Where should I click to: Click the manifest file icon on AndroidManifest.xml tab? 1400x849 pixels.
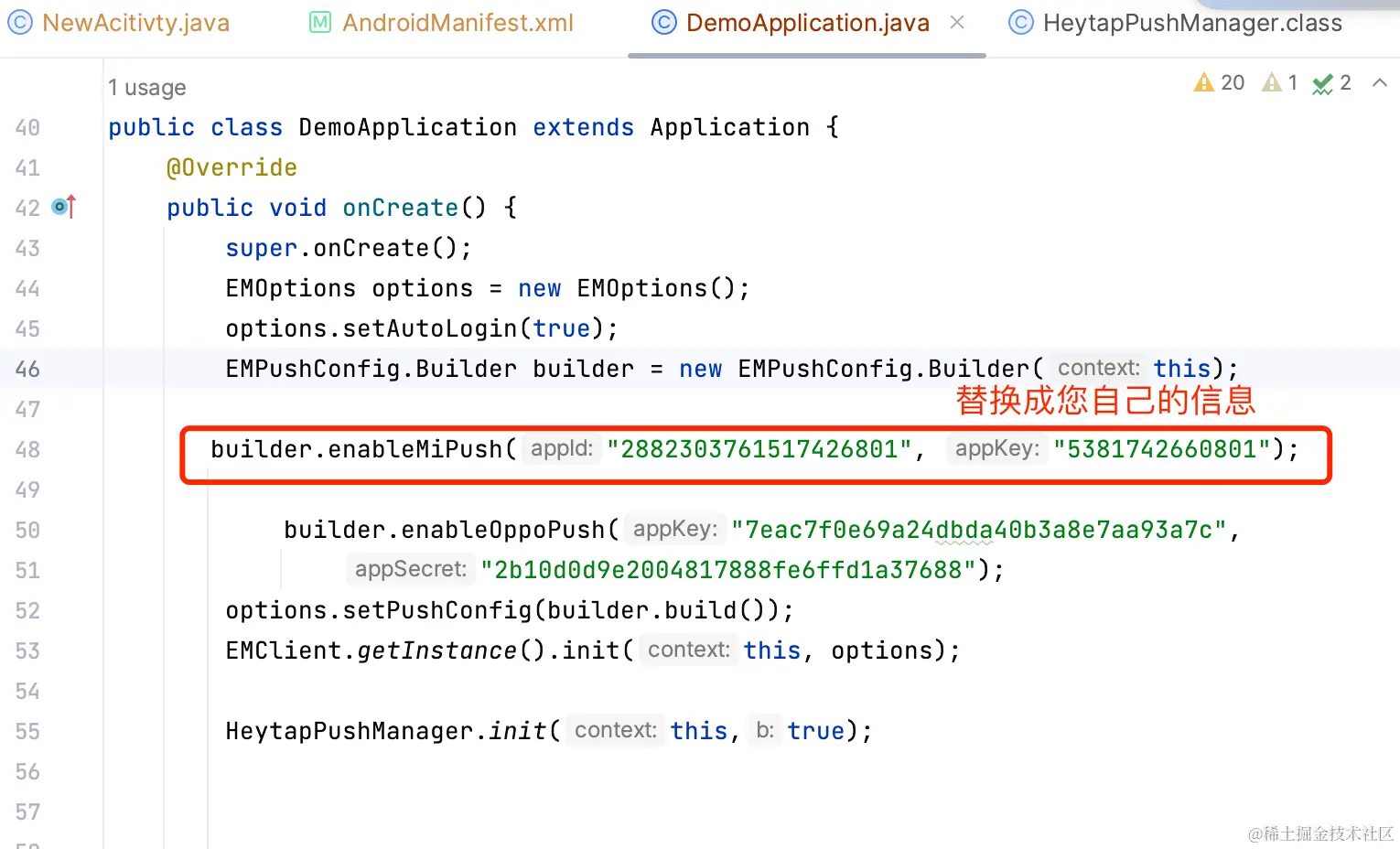(x=320, y=22)
